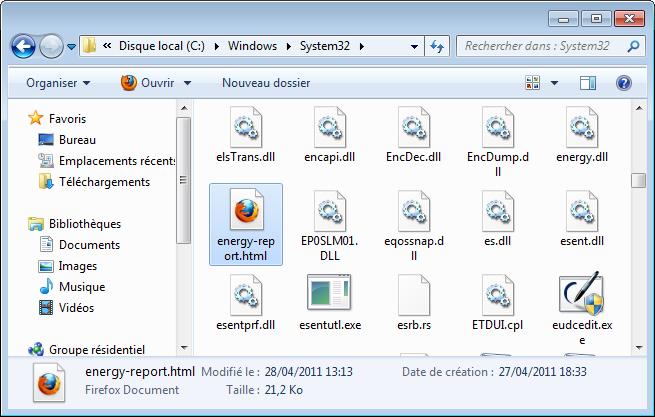Click the Firefox preview icon in details pane

(49, 383)
